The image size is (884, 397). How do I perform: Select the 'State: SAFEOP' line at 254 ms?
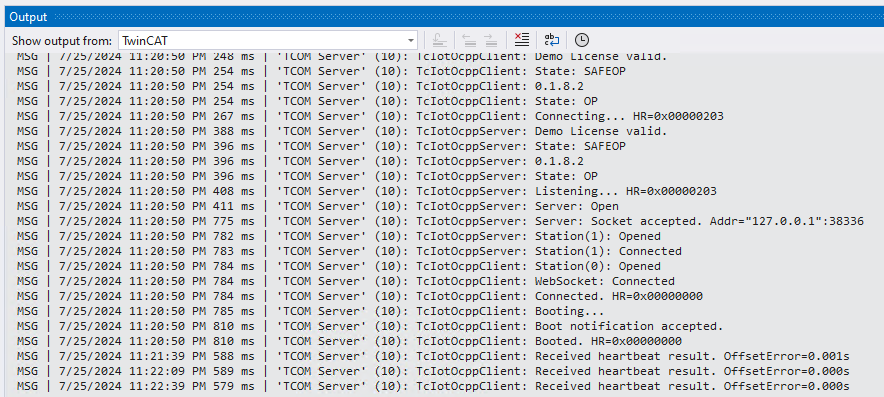coord(321,71)
